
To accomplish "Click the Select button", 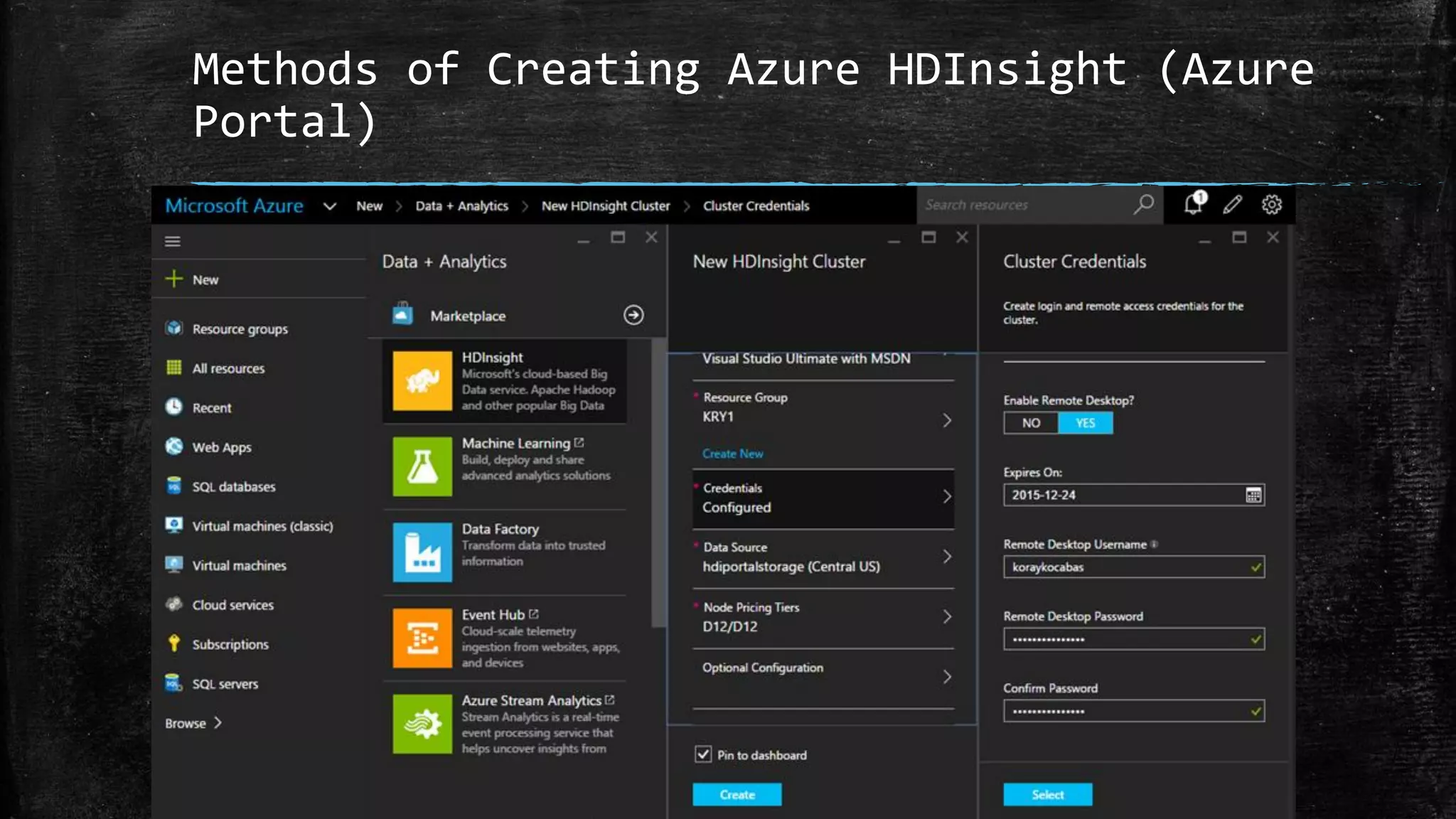I will [x=1048, y=794].
